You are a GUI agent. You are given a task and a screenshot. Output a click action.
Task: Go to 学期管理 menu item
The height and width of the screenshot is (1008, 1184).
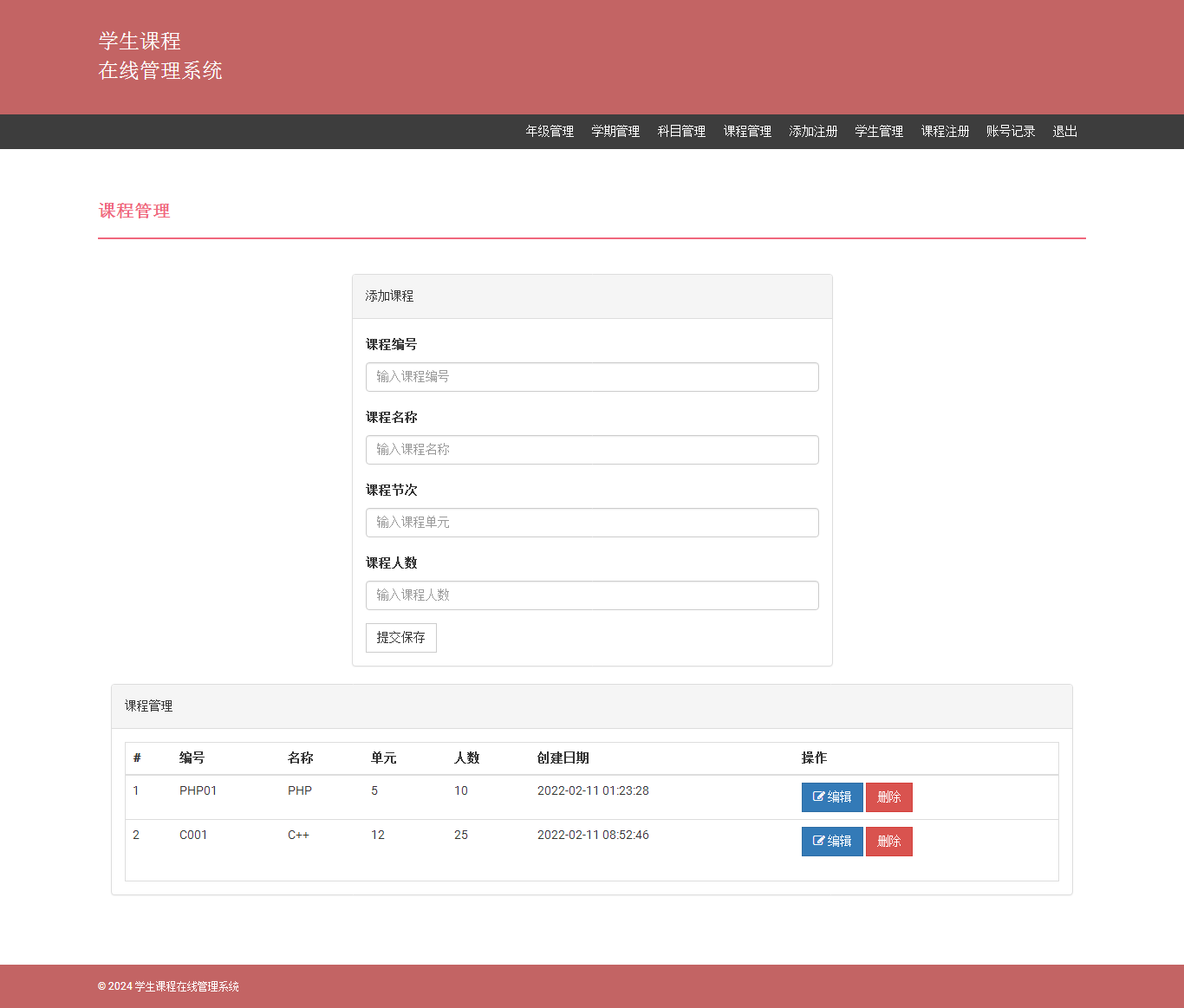(x=615, y=132)
